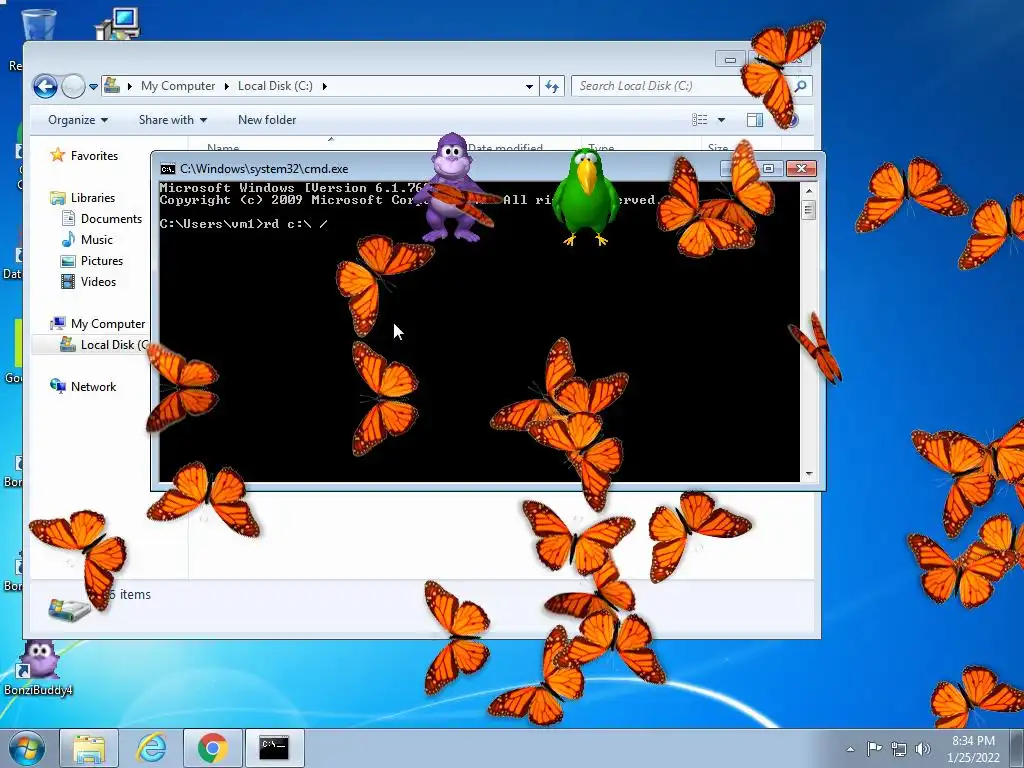
Task: Click the Network icon in the sidebar
Action: pyautogui.click(x=57, y=386)
